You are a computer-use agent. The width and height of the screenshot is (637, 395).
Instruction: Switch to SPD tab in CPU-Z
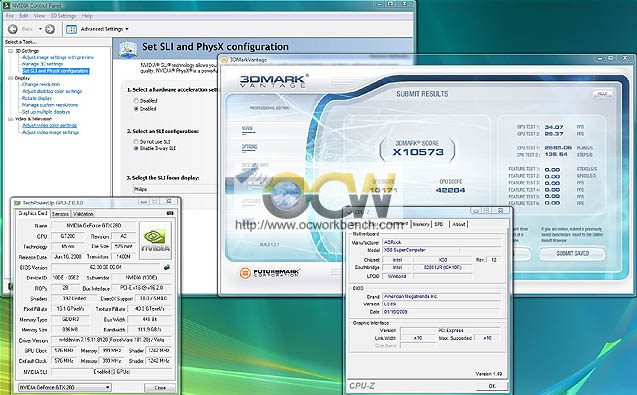pyautogui.click(x=439, y=224)
